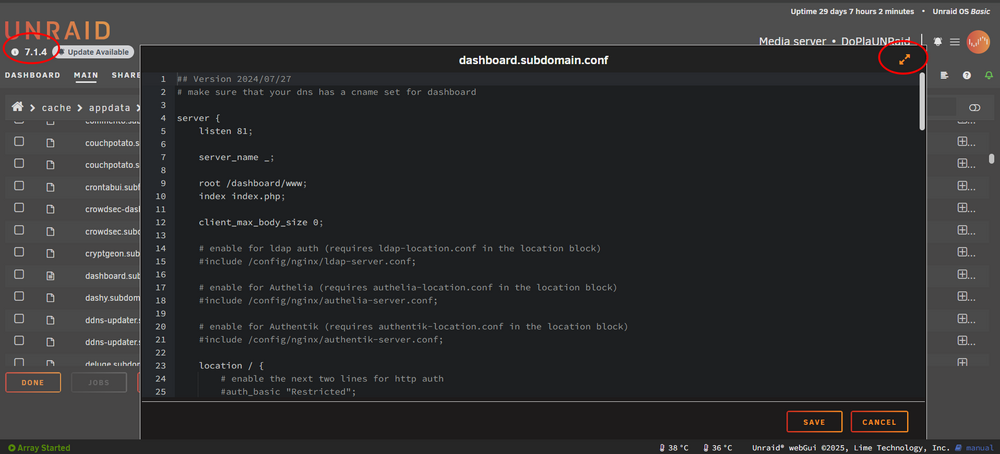Click the info icon beside version 7.1.4
The height and width of the screenshot is (454, 1000).
click(x=15, y=52)
